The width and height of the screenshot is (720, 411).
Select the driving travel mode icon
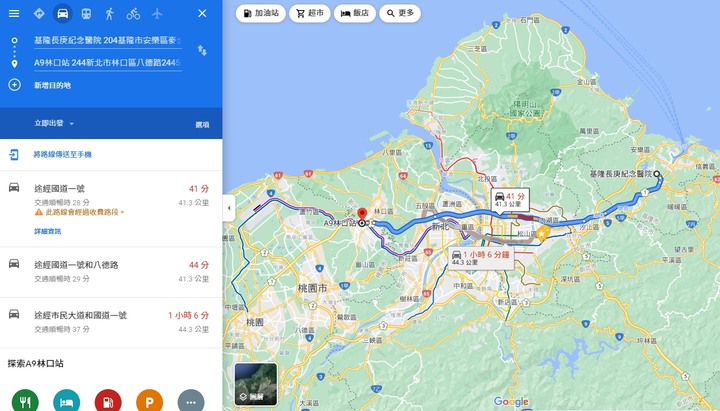62,13
